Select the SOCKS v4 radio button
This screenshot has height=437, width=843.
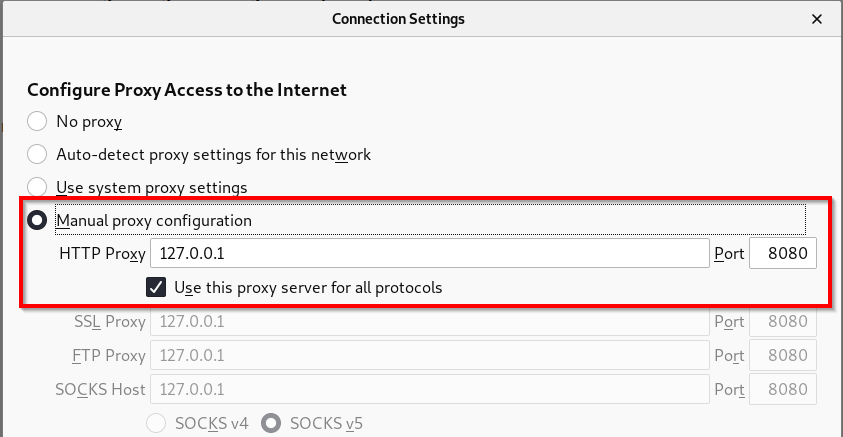click(x=157, y=423)
